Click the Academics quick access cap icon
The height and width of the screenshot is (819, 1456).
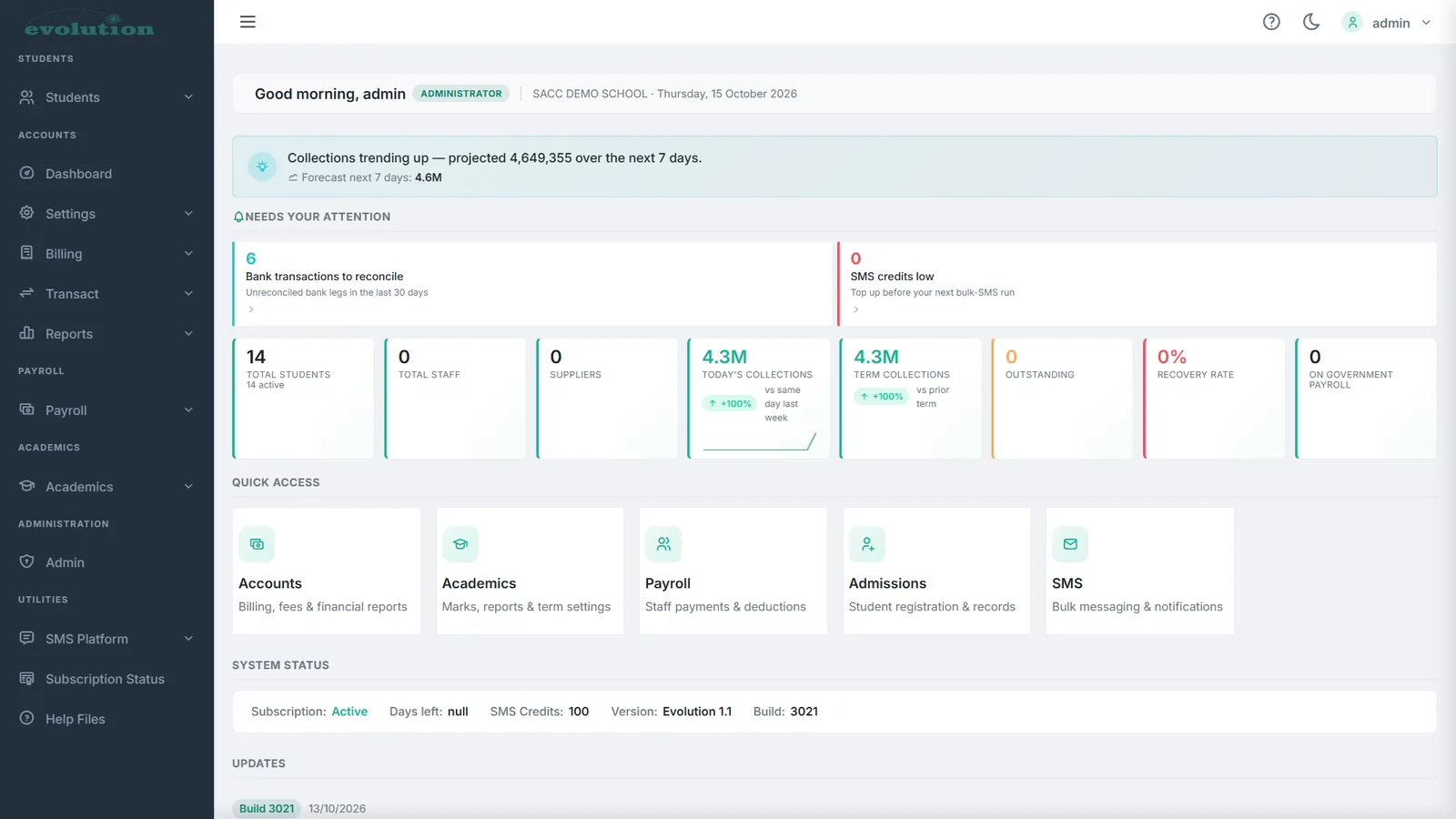460,544
